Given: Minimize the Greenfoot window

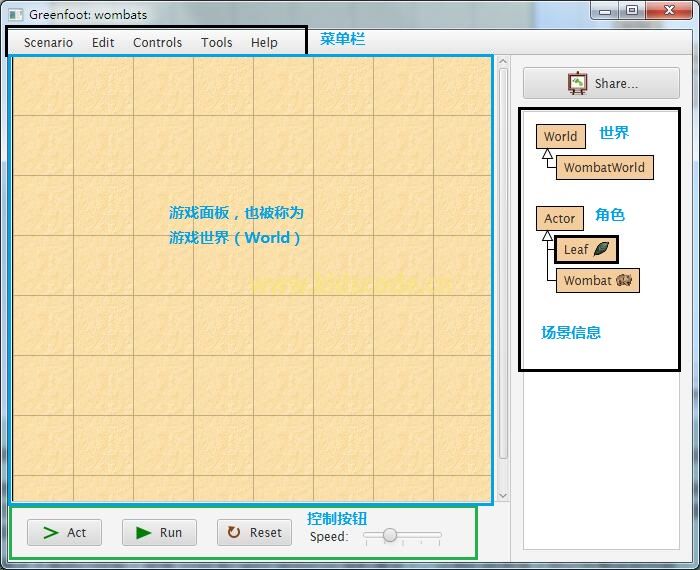Looking at the screenshot, I should pyautogui.click(x=605, y=11).
